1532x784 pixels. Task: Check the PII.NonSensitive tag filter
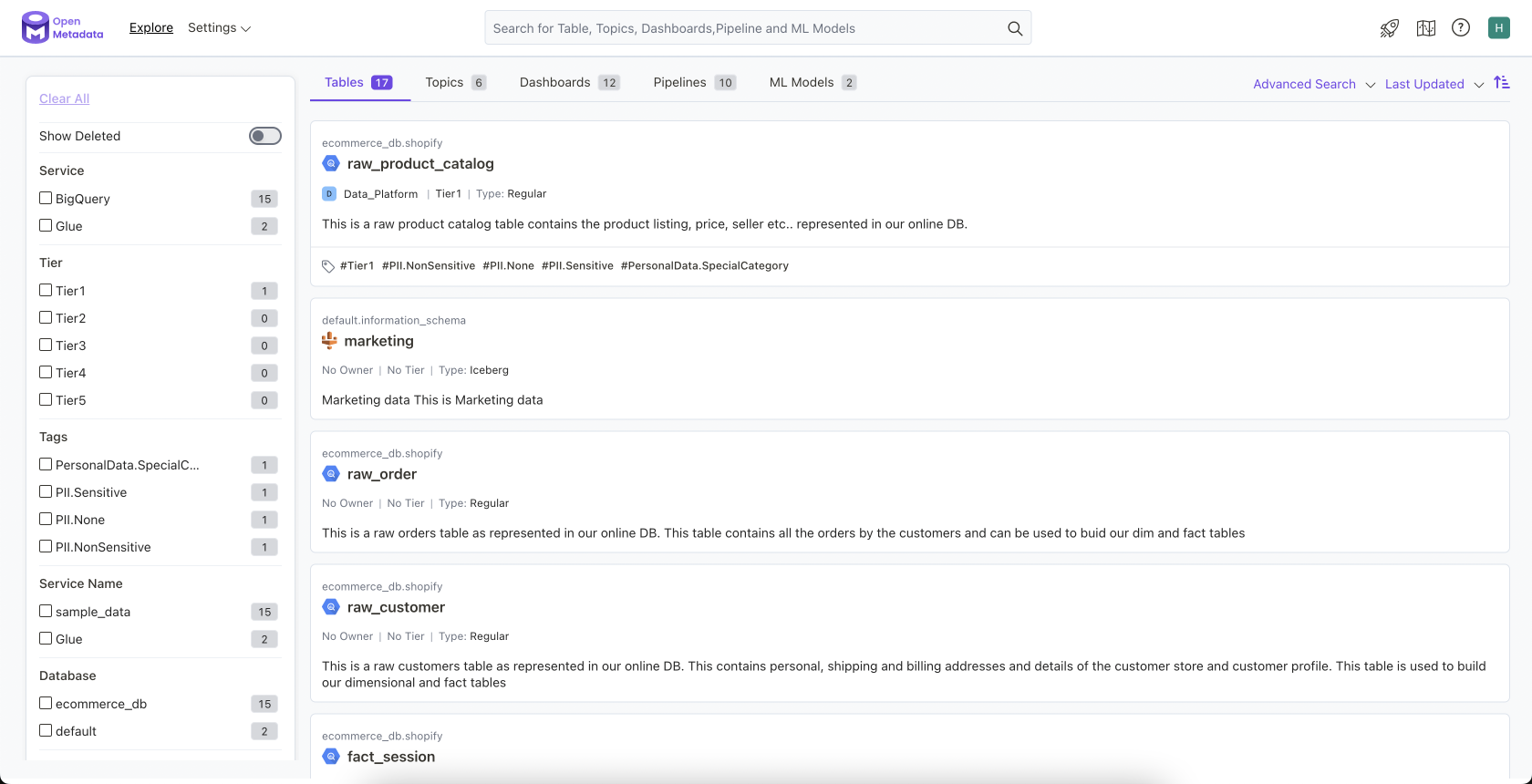(x=46, y=546)
